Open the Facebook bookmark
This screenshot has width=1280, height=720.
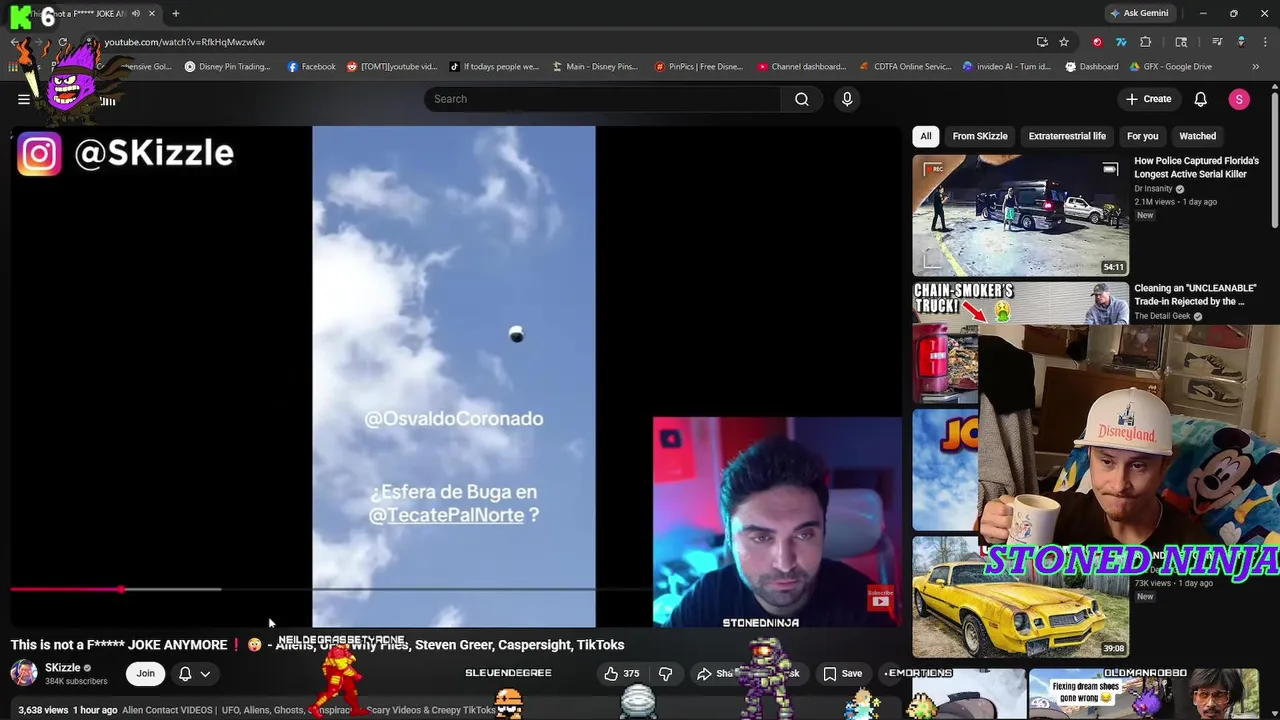[x=311, y=67]
